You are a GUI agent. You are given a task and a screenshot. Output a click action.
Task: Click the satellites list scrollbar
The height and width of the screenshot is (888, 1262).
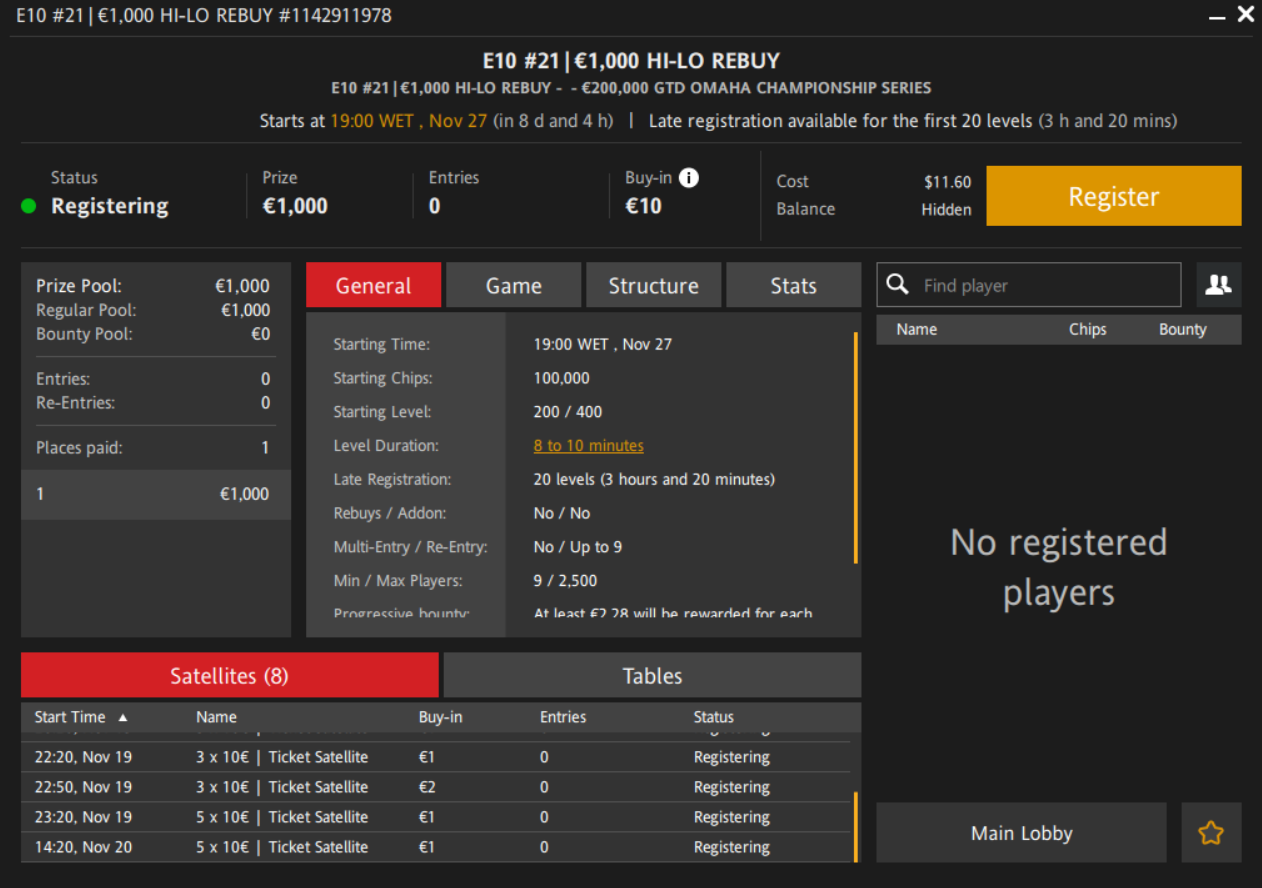(x=855, y=826)
